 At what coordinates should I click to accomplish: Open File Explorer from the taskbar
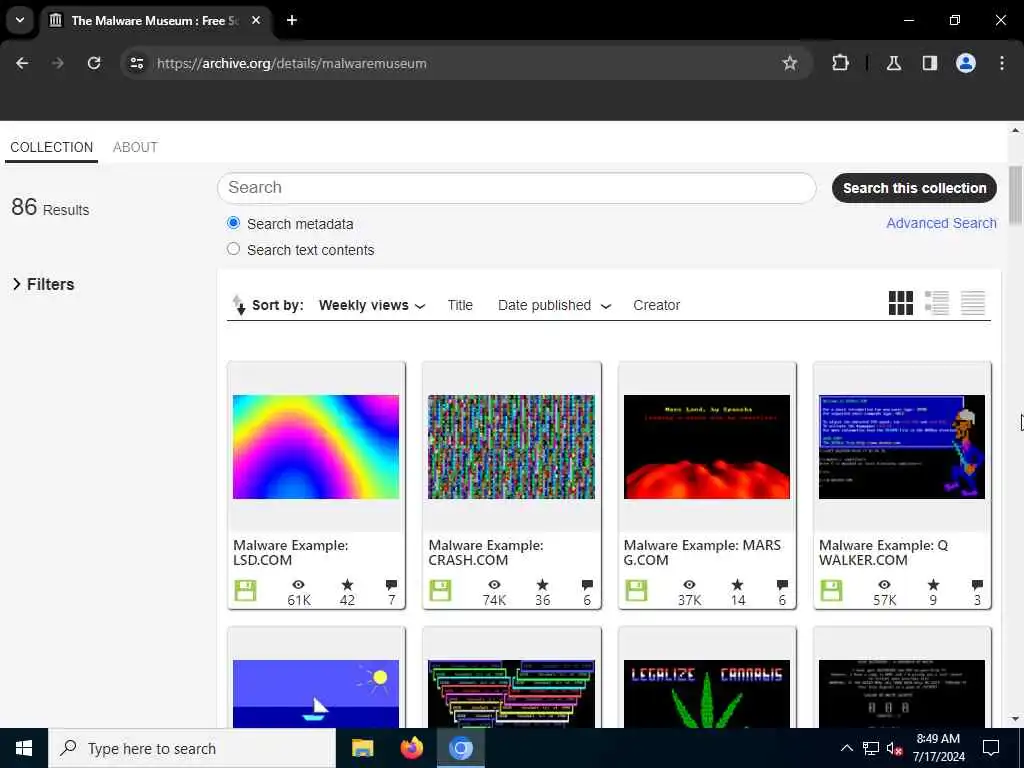coord(362,748)
